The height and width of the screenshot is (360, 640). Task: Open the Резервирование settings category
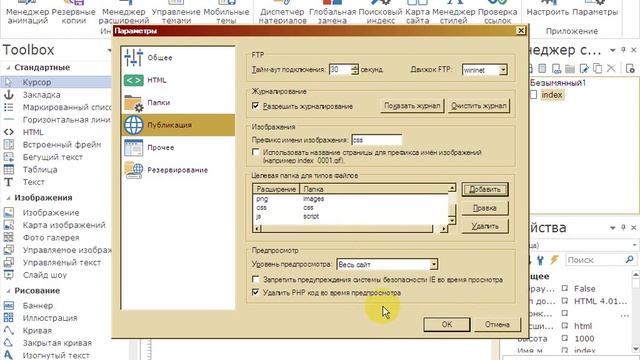click(178, 170)
